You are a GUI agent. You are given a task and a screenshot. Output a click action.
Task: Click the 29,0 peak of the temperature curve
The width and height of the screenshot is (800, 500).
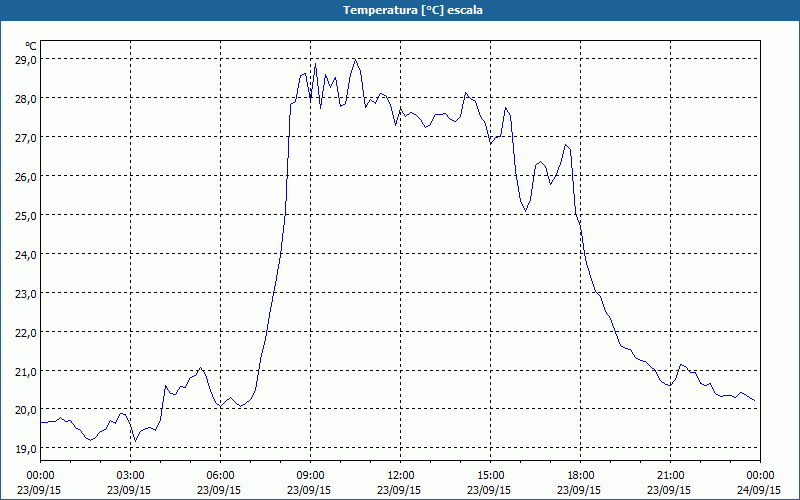click(x=356, y=59)
